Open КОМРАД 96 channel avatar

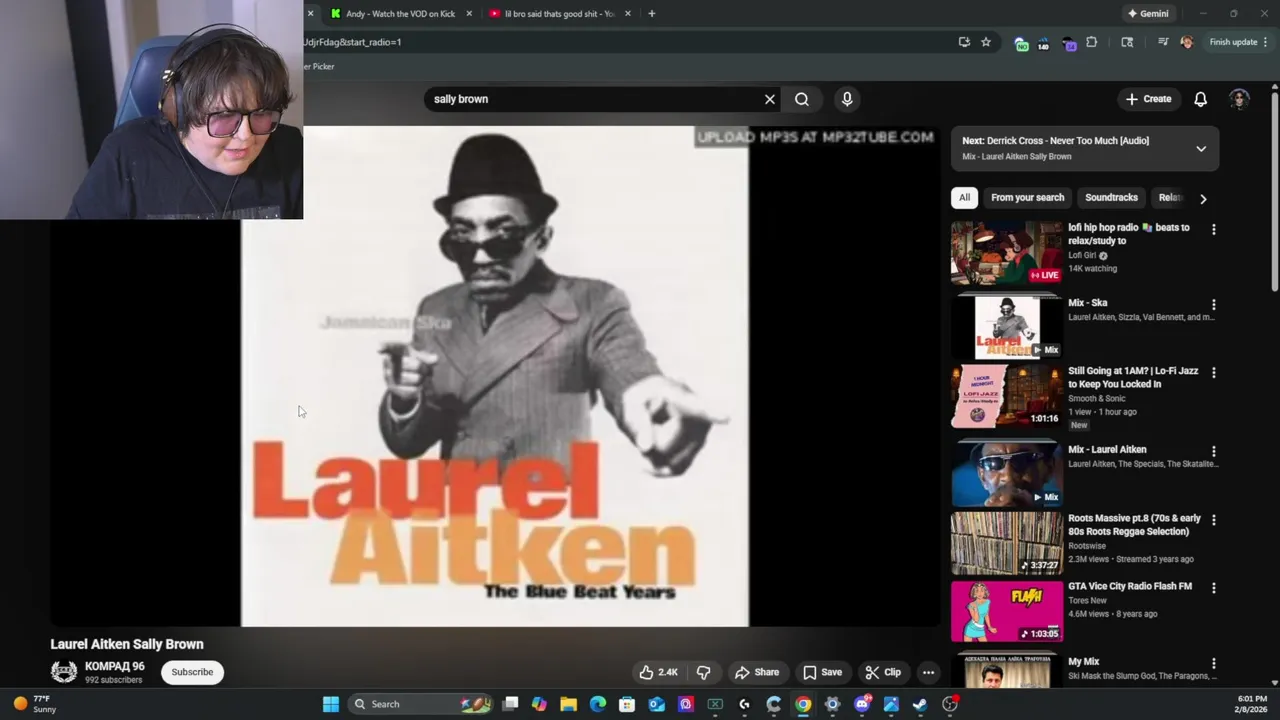click(x=64, y=672)
